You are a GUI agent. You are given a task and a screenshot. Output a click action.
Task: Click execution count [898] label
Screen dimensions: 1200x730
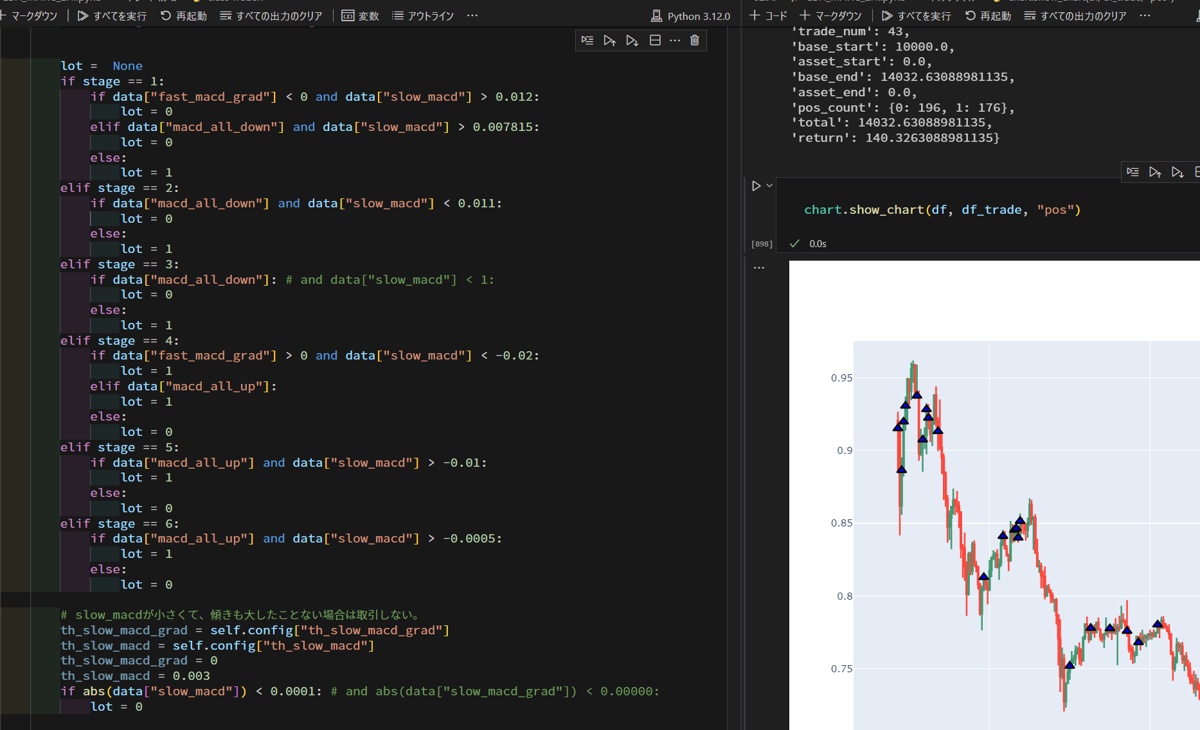(762, 244)
